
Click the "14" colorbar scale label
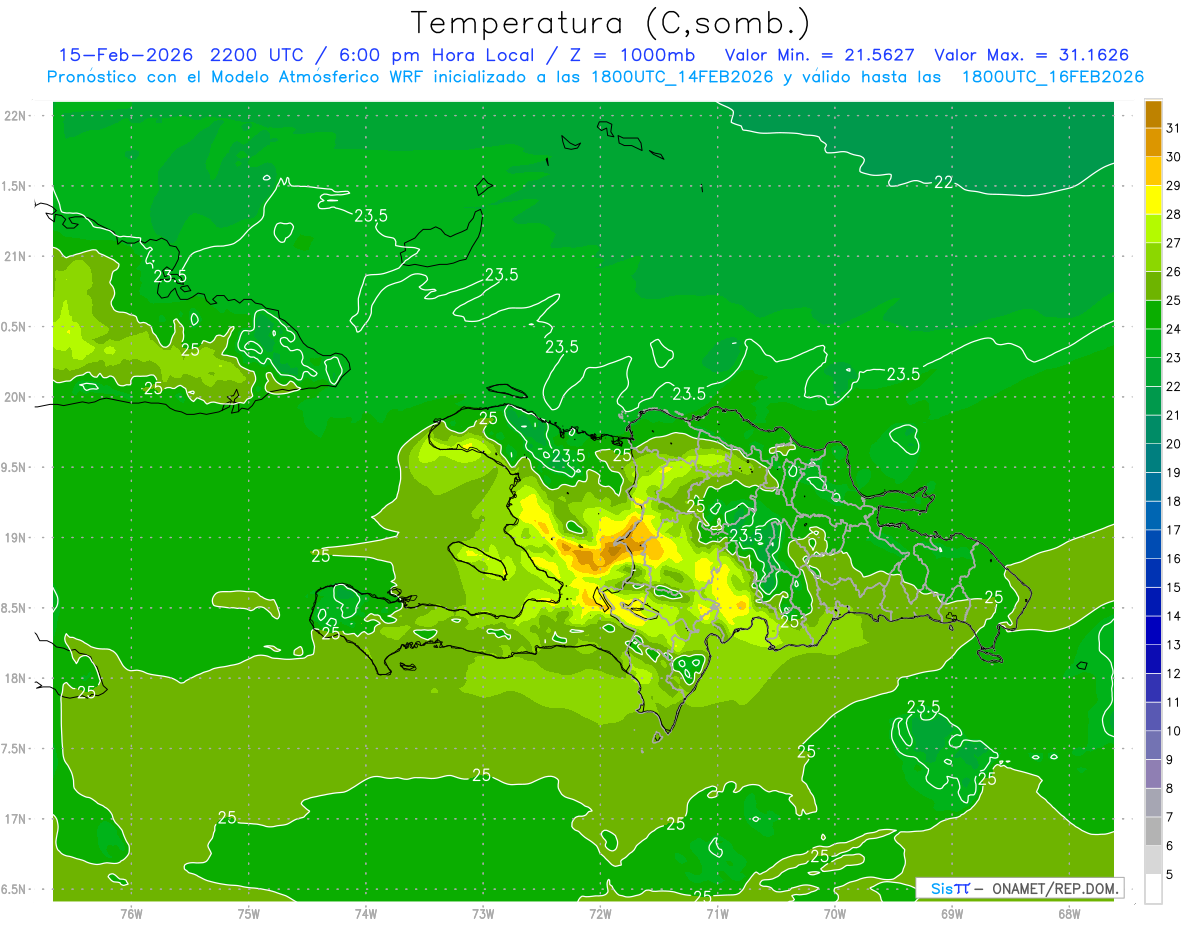point(1173,616)
